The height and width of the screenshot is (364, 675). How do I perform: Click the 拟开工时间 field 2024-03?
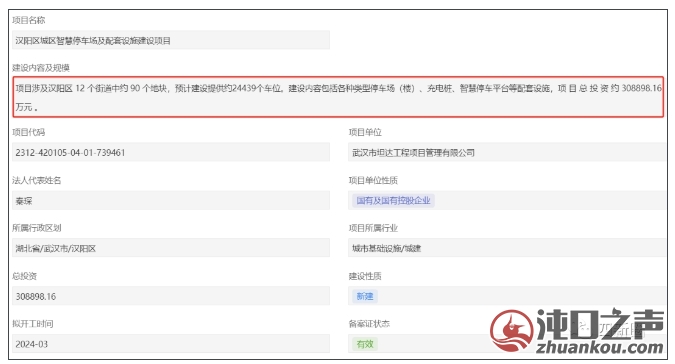171,344
